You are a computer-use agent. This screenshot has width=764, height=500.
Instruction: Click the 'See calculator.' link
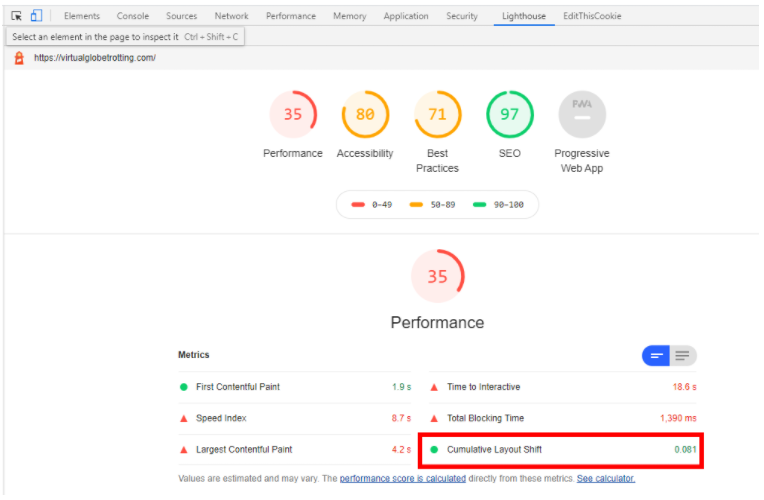click(605, 479)
